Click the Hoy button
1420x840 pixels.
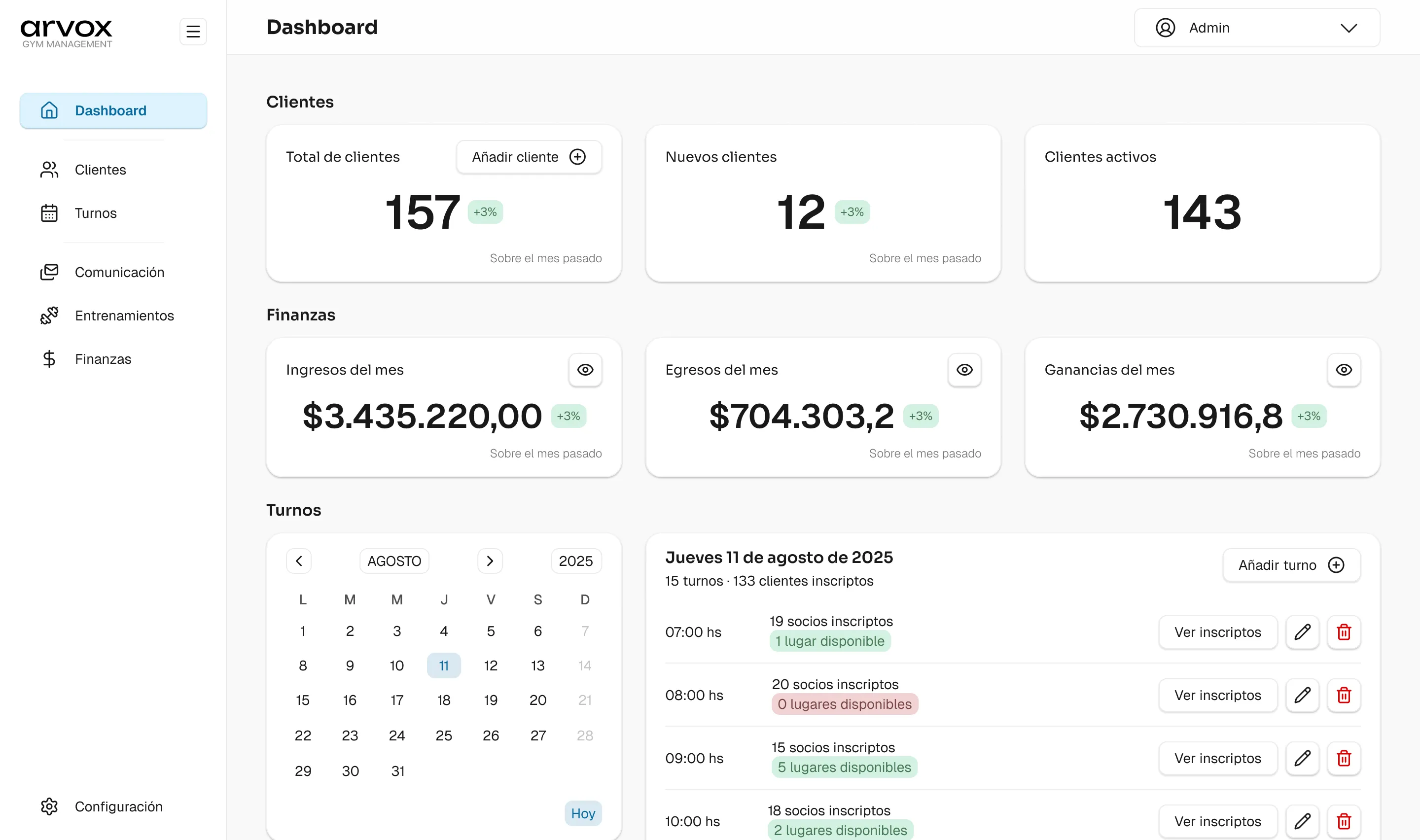(x=583, y=813)
